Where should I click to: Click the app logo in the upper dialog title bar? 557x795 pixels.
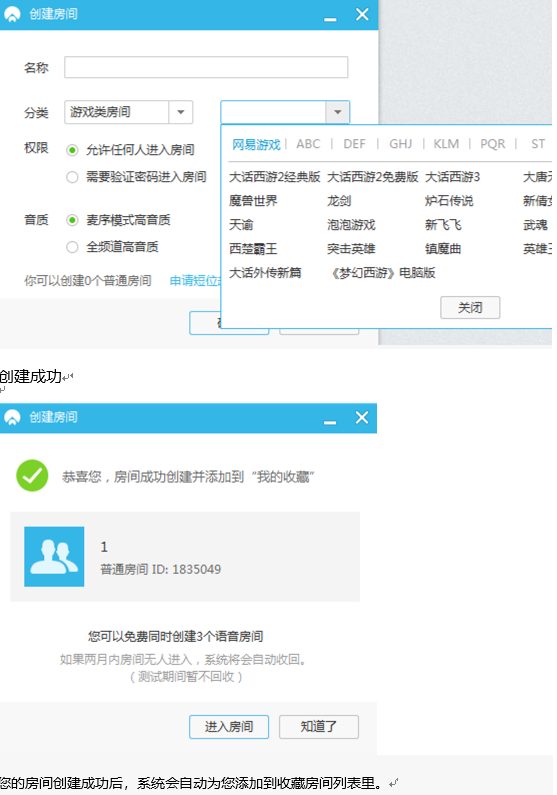[12, 14]
